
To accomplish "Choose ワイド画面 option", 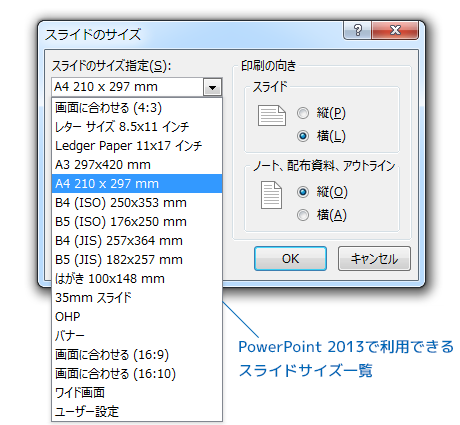I will tap(137, 393).
